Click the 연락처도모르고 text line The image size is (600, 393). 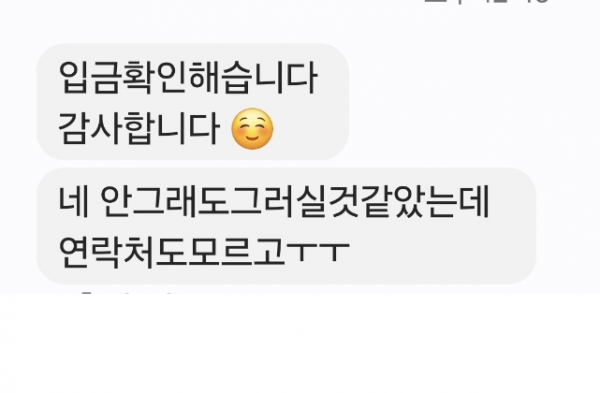(204, 252)
